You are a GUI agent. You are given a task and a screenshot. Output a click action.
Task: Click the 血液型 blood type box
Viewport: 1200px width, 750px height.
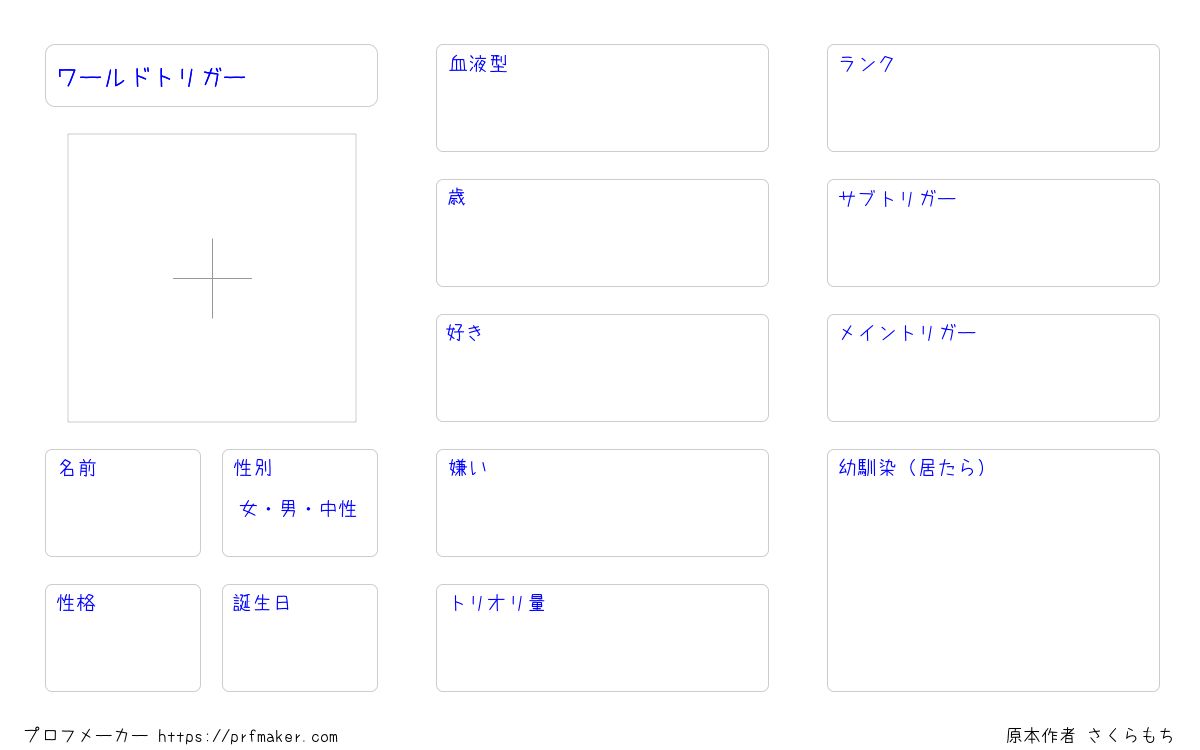(602, 98)
